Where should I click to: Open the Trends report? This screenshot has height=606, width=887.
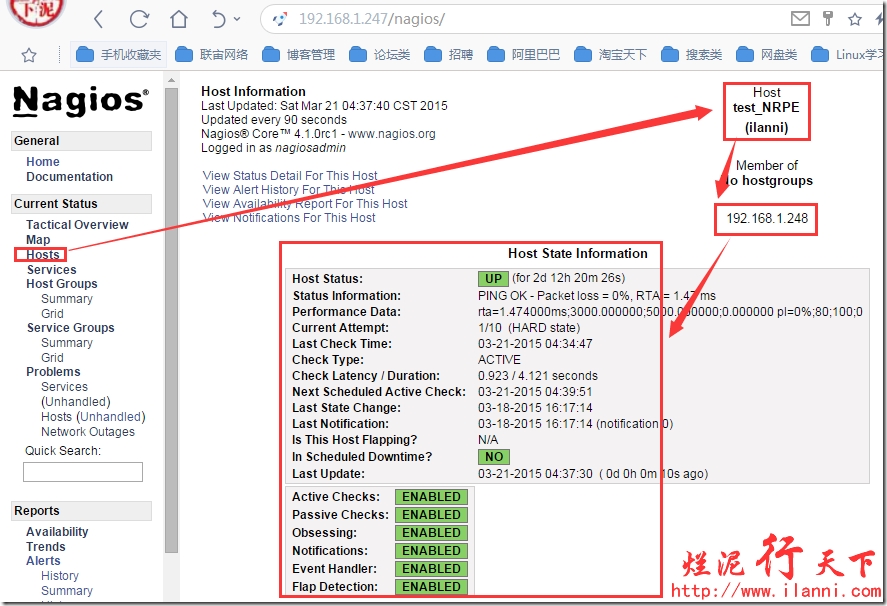point(46,547)
